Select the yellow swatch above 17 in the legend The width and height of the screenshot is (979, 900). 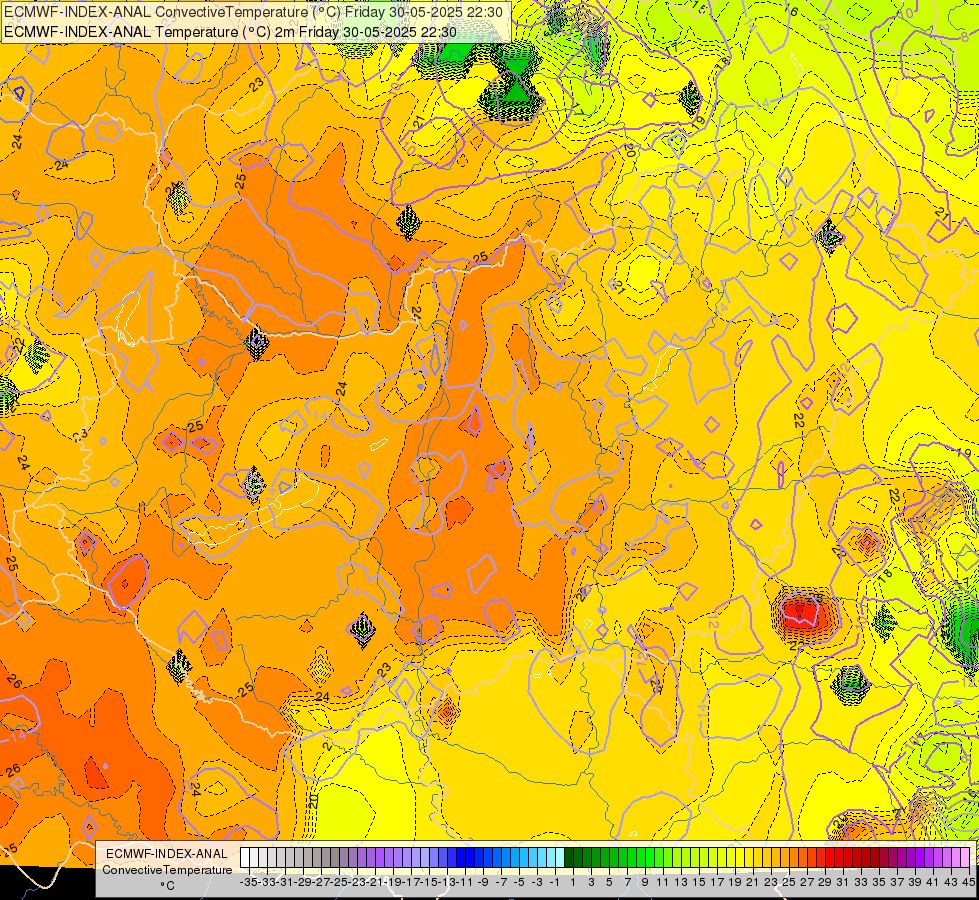713,858
